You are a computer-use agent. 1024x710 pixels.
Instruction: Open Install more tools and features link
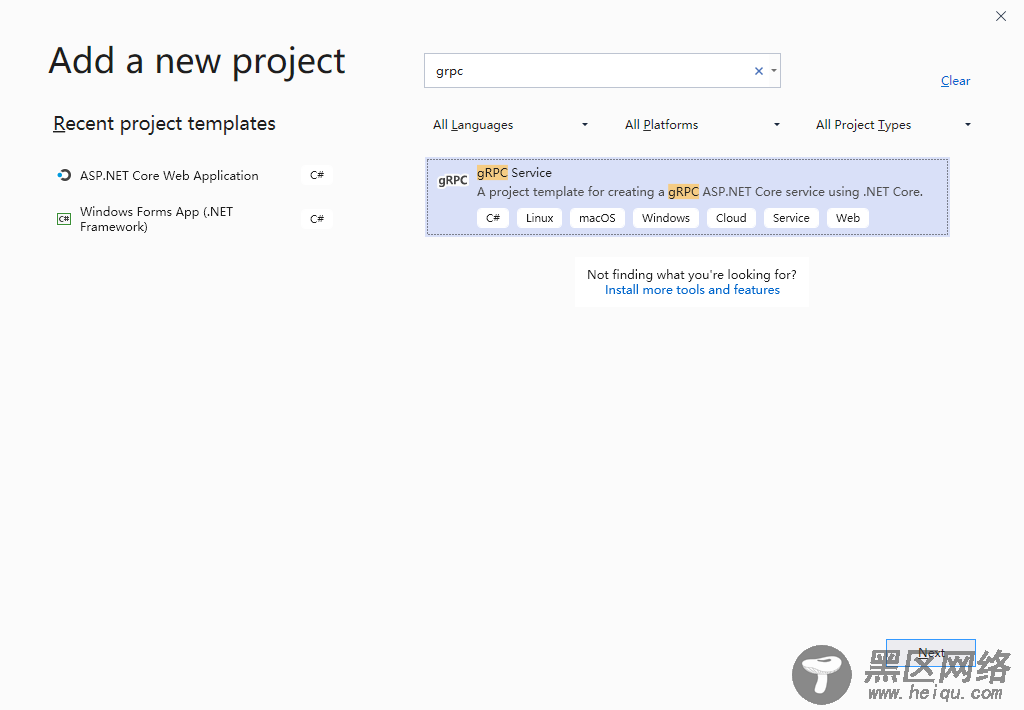[692, 290]
